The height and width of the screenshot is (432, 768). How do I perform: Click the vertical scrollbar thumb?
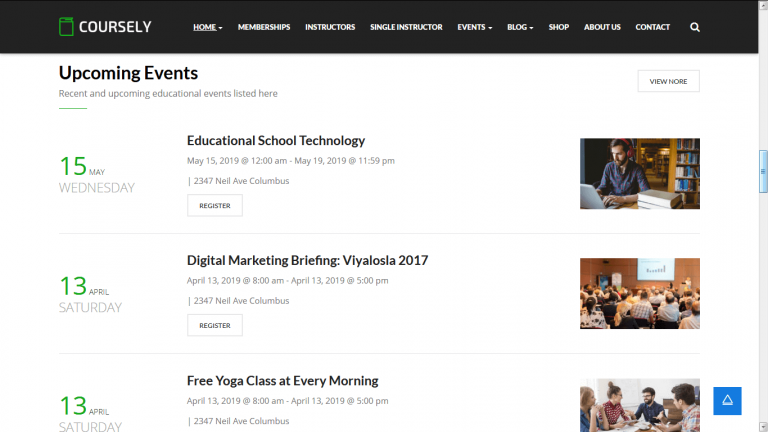[x=763, y=171]
